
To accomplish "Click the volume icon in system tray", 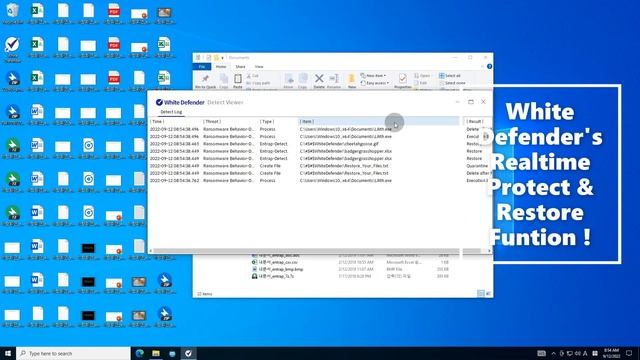I will 577,353.
